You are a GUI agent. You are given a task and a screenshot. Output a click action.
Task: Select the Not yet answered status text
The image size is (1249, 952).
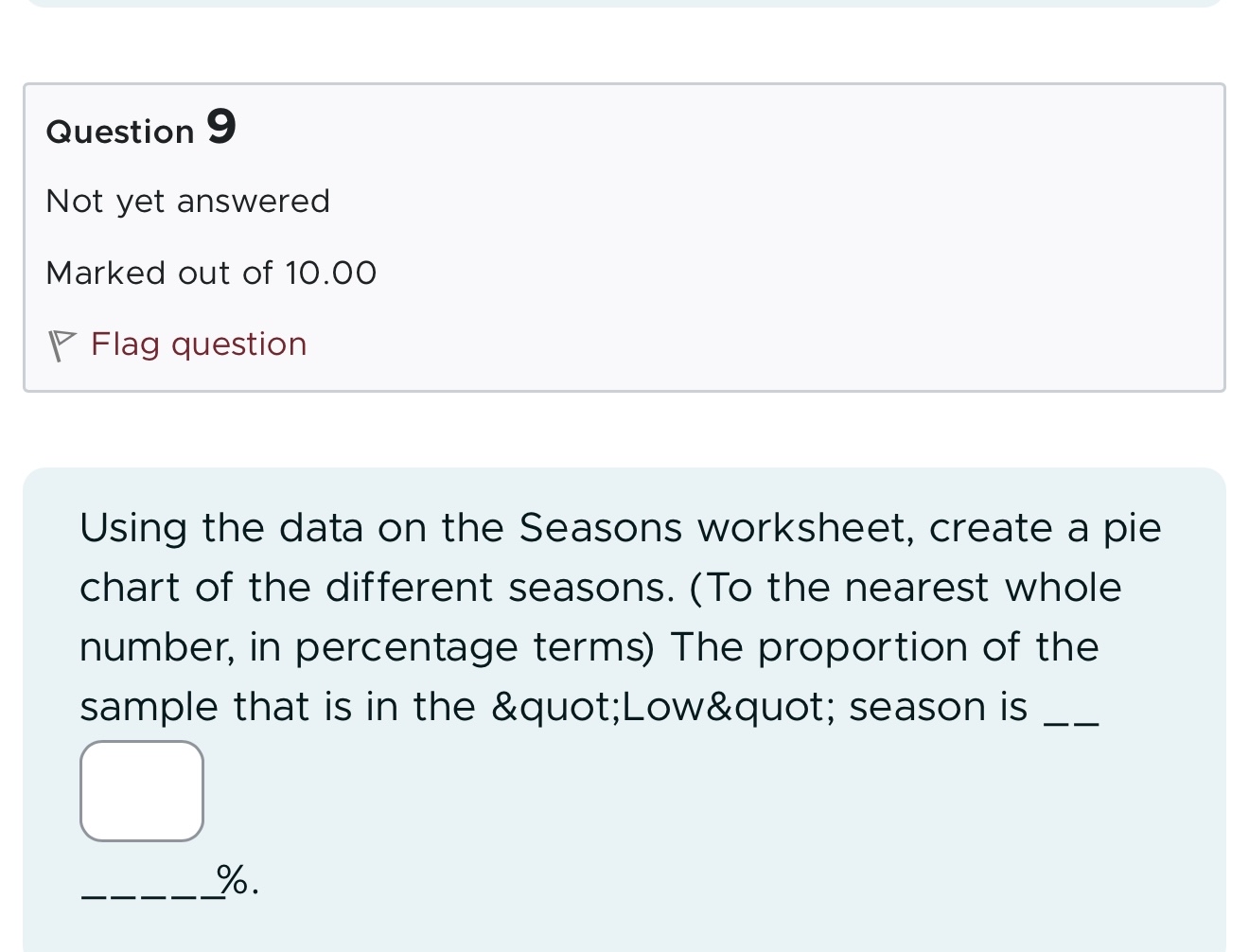click(187, 201)
